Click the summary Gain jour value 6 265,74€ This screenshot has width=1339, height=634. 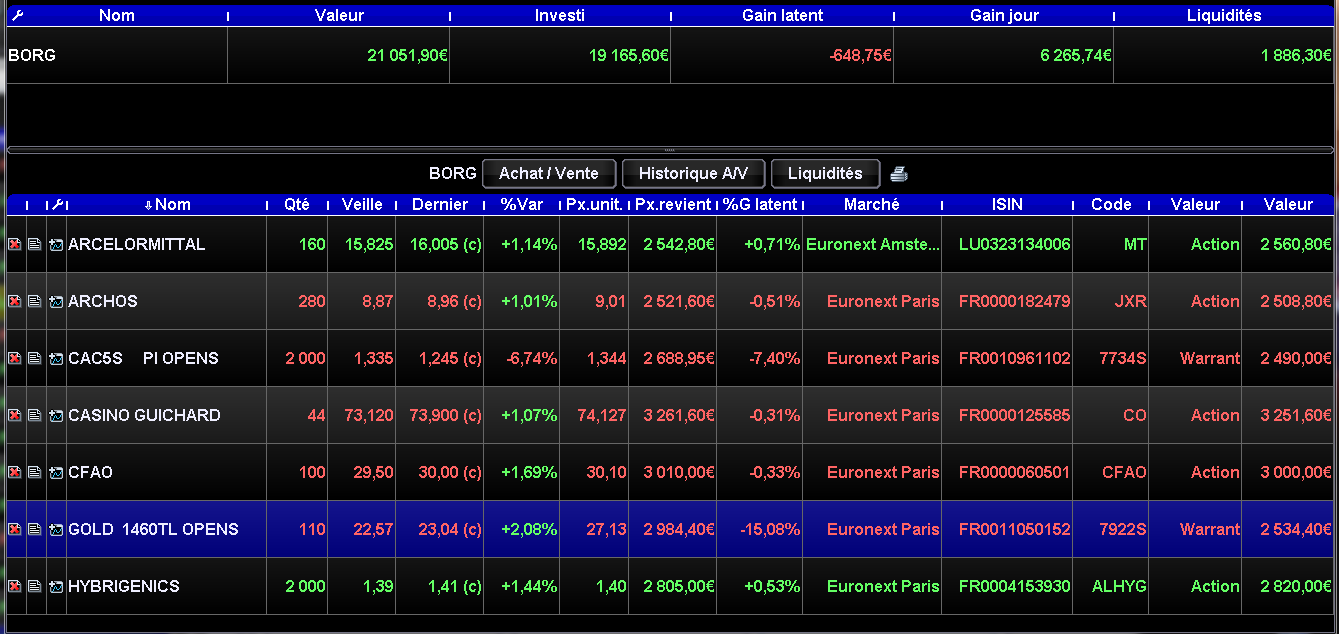pyautogui.click(x=1076, y=56)
